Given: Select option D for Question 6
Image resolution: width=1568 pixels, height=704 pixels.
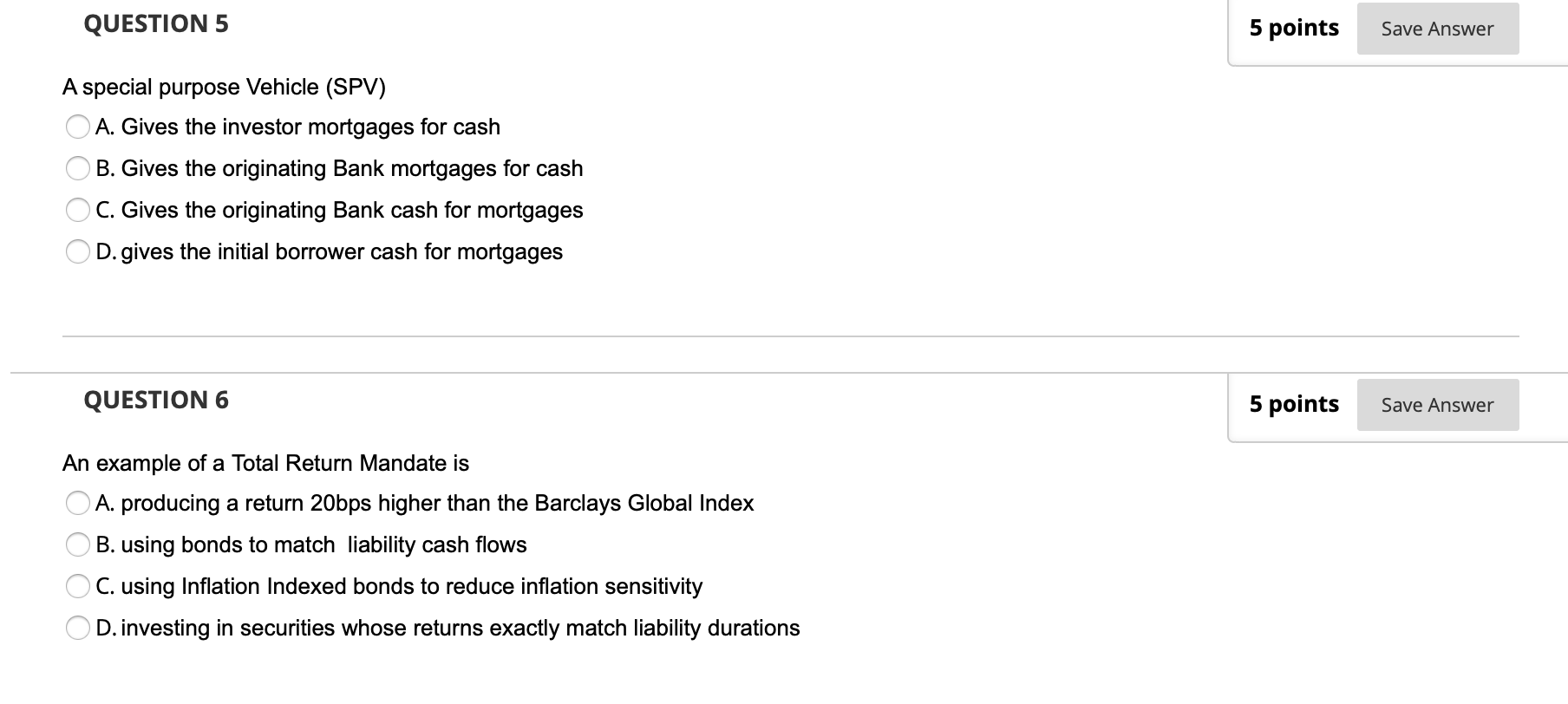Looking at the screenshot, I should click(78, 628).
